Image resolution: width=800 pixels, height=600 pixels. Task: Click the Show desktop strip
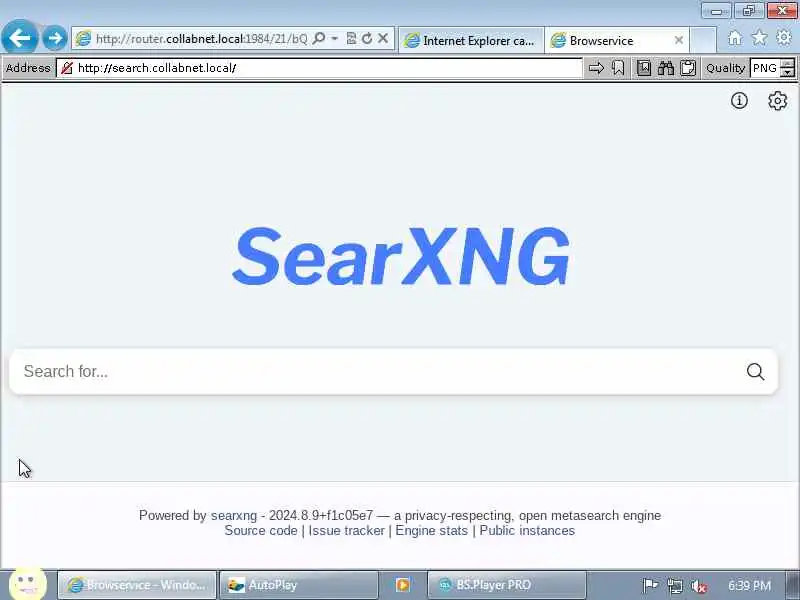[793, 585]
